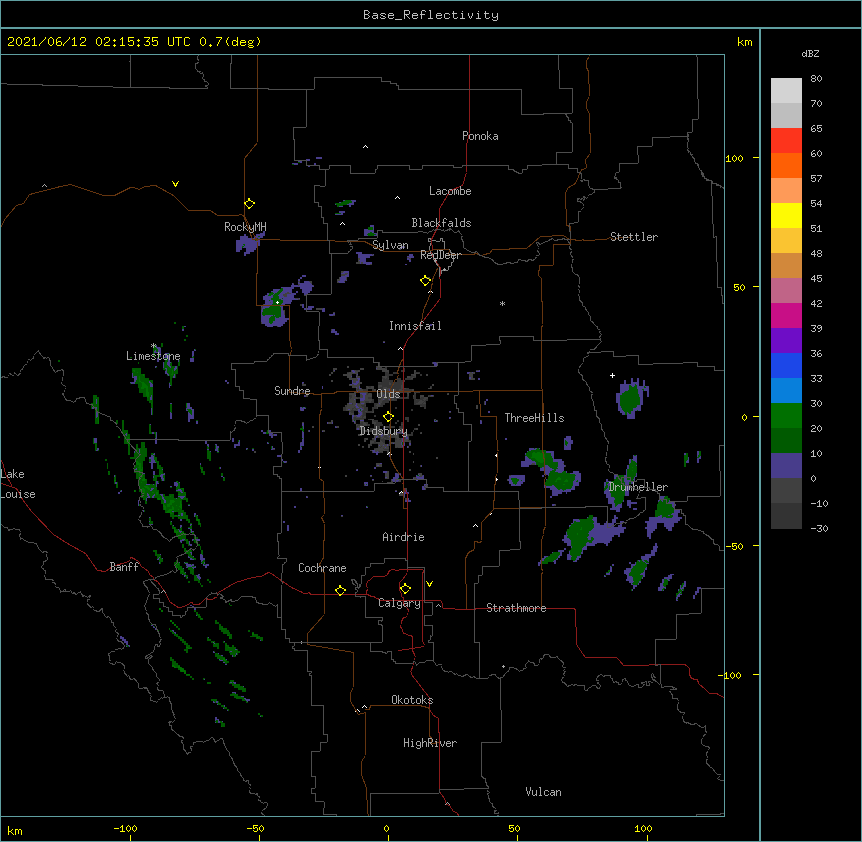Click the Blackfalds label
Image resolution: width=862 pixels, height=842 pixels.
pyautogui.click(x=441, y=223)
